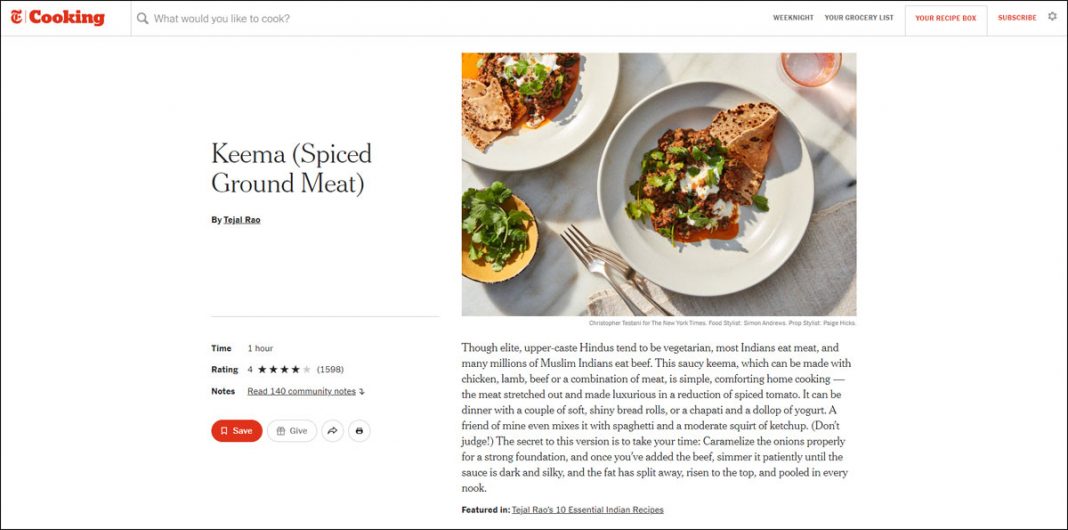
Task: Click the fourth rating star
Action: pyautogui.click(x=295, y=370)
